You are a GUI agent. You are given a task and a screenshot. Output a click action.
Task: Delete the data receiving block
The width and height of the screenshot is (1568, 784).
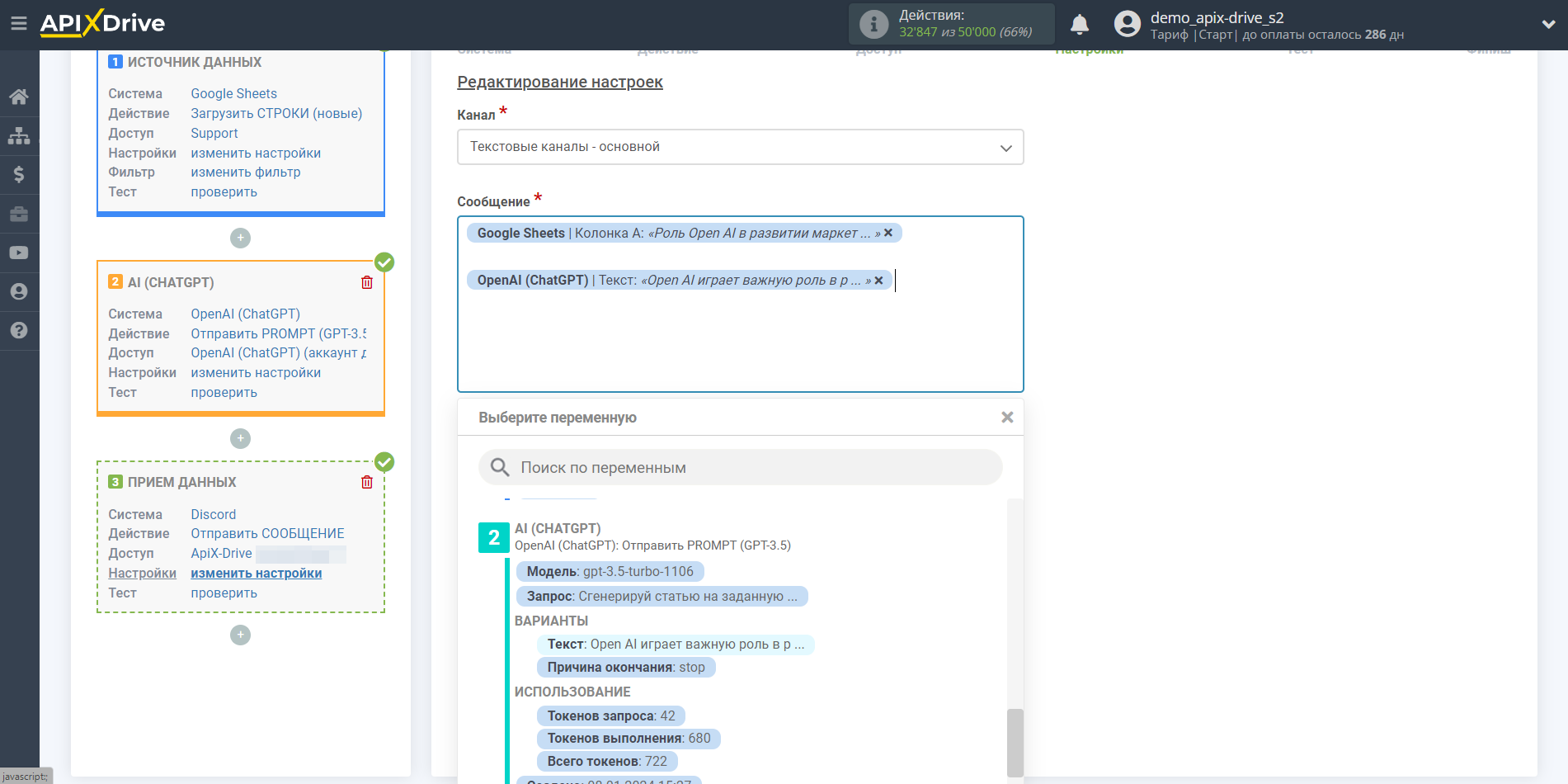[367, 482]
